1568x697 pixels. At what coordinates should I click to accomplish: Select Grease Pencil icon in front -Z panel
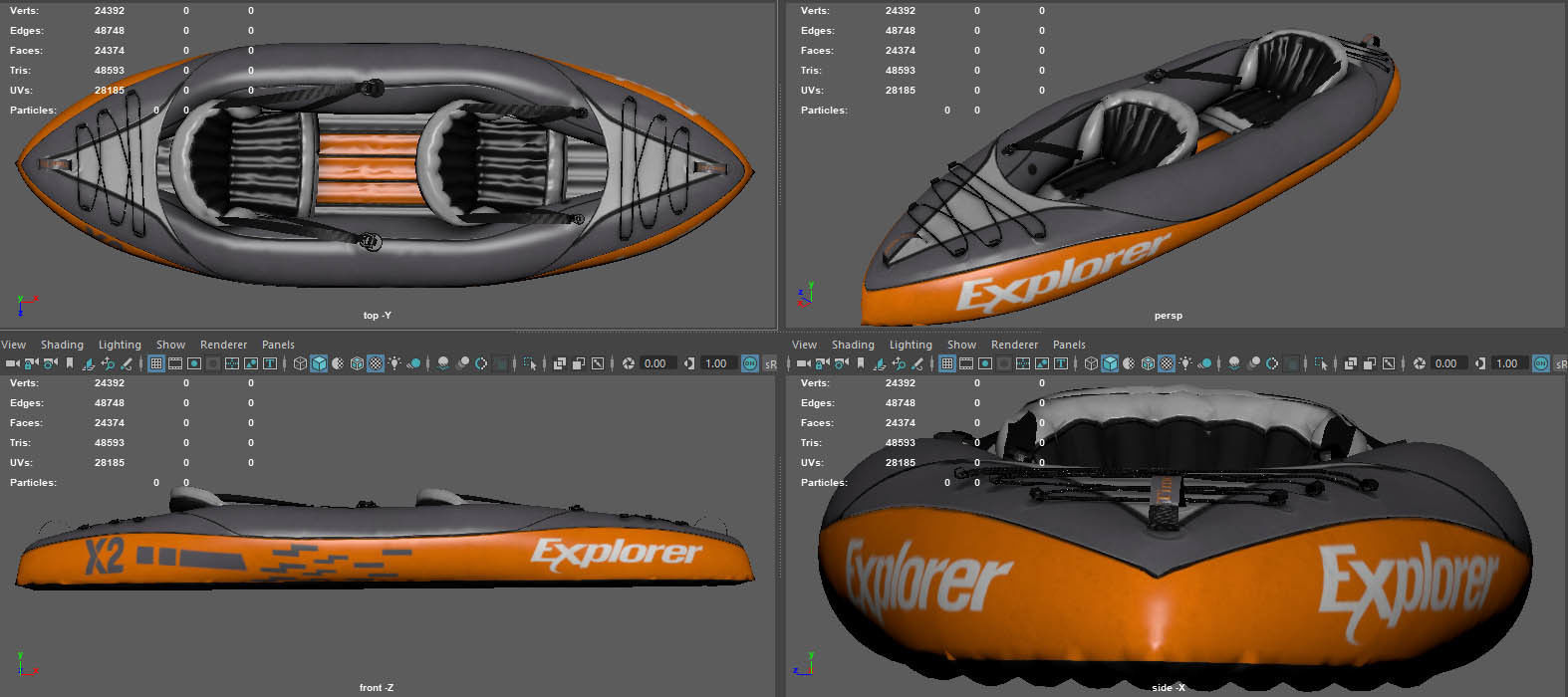(127, 363)
